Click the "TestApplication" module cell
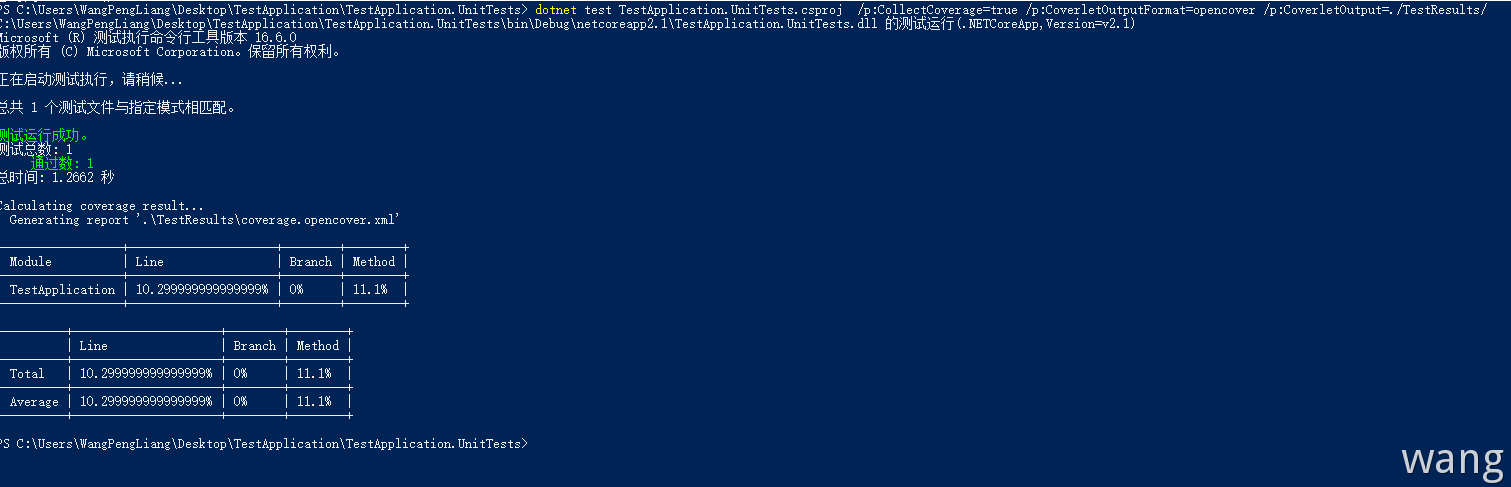The image size is (1511, 487). point(62,290)
